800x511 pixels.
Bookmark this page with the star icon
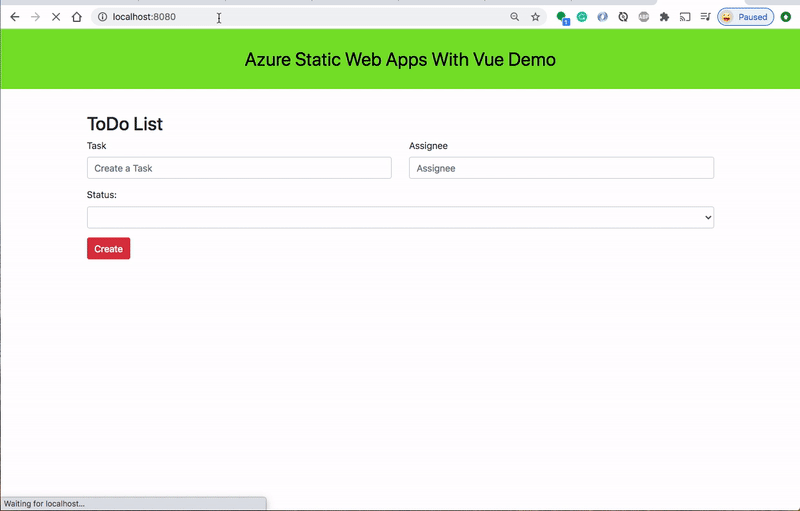[x=535, y=17]
